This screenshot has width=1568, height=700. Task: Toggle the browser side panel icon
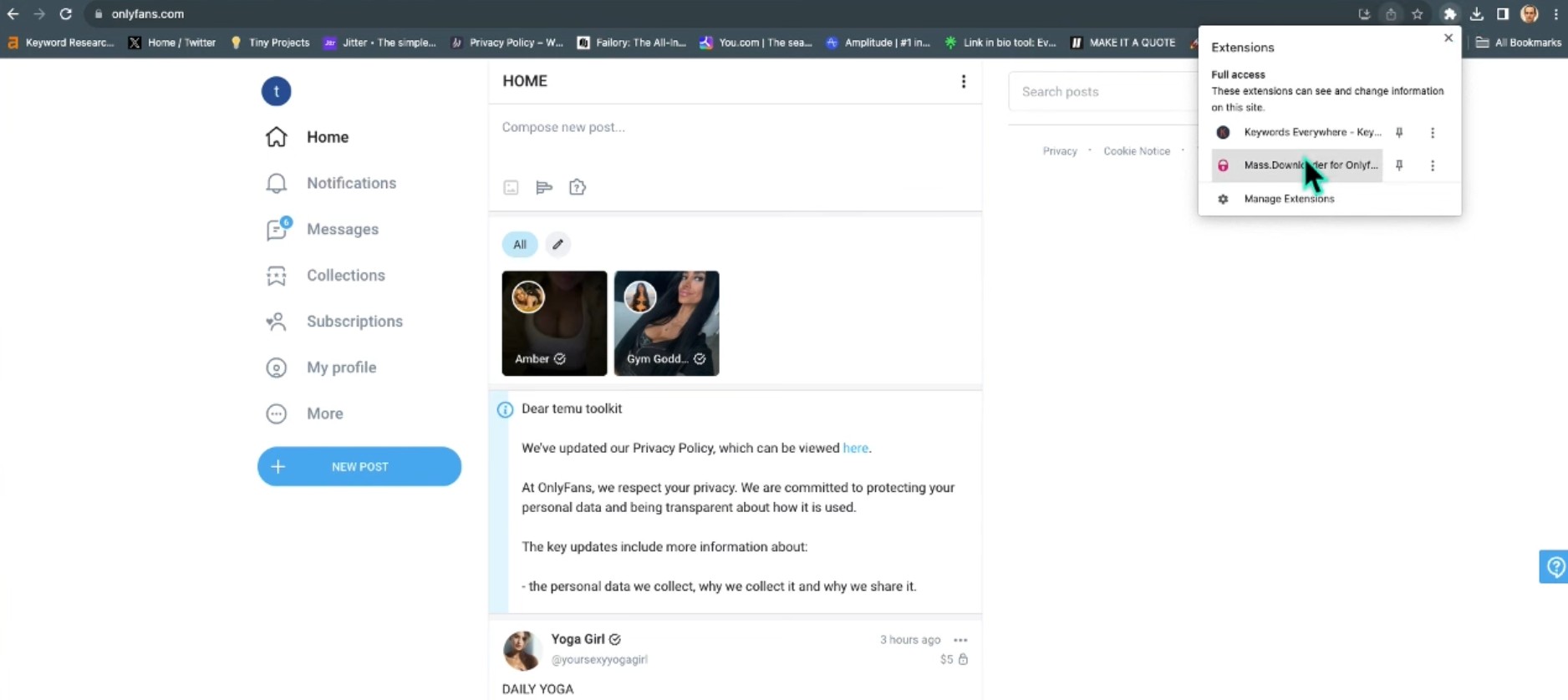click(1503, 14)
